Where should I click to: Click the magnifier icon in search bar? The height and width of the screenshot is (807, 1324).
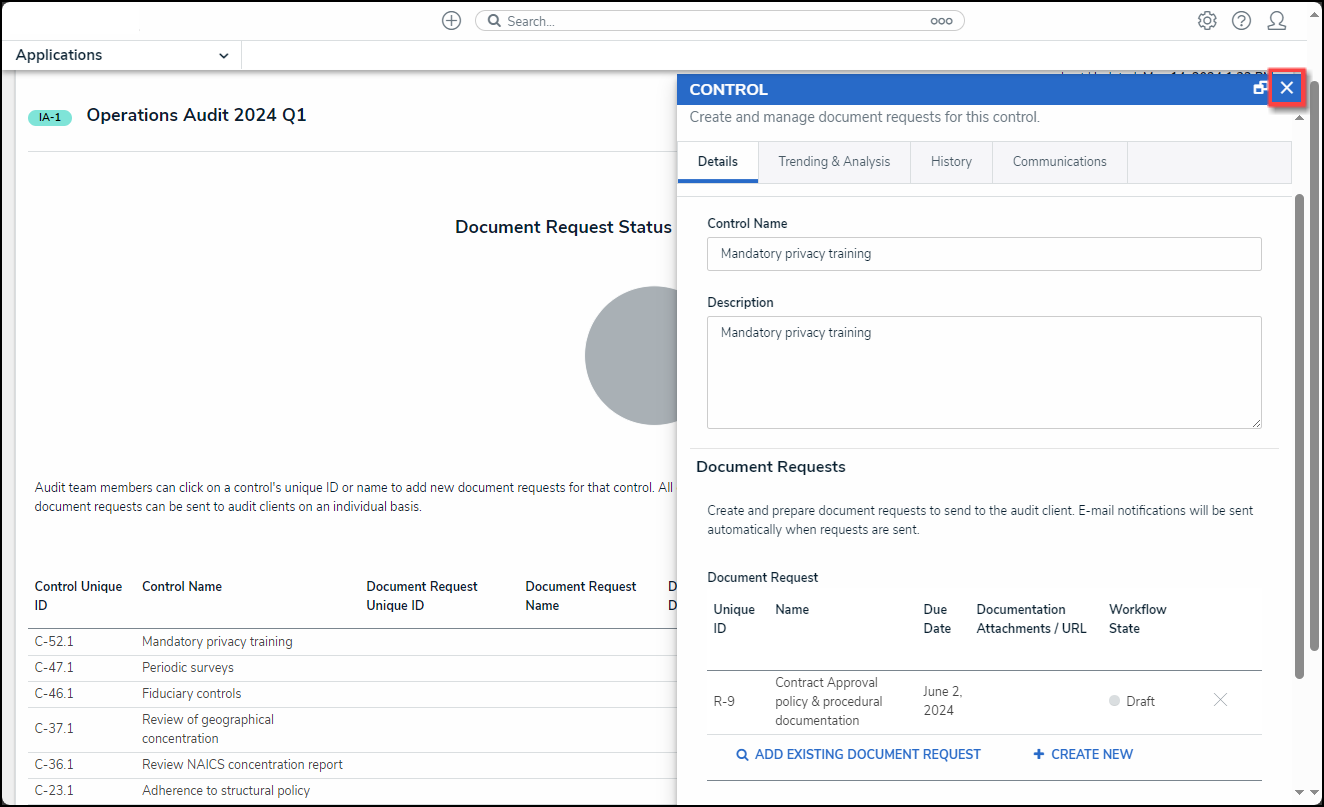(494, 21)
